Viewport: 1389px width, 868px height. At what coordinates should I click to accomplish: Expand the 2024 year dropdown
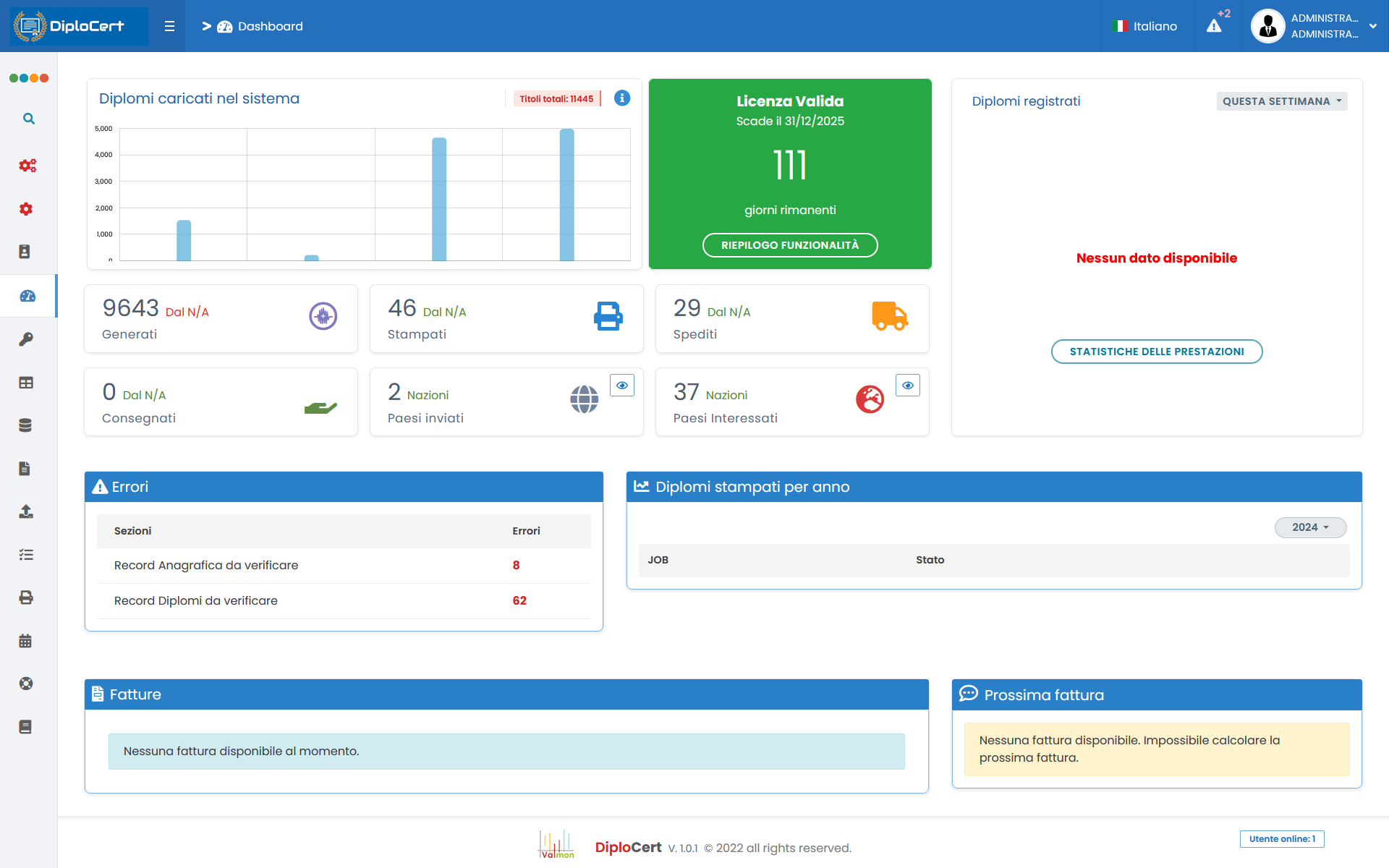pos(1310,527)
